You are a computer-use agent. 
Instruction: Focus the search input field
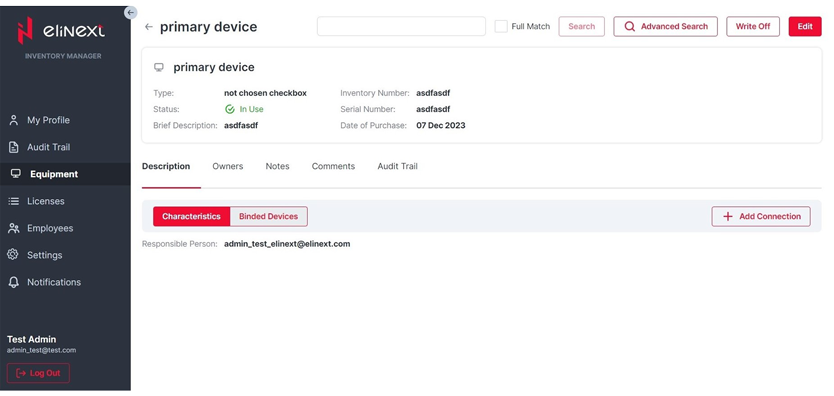[402, 26]
